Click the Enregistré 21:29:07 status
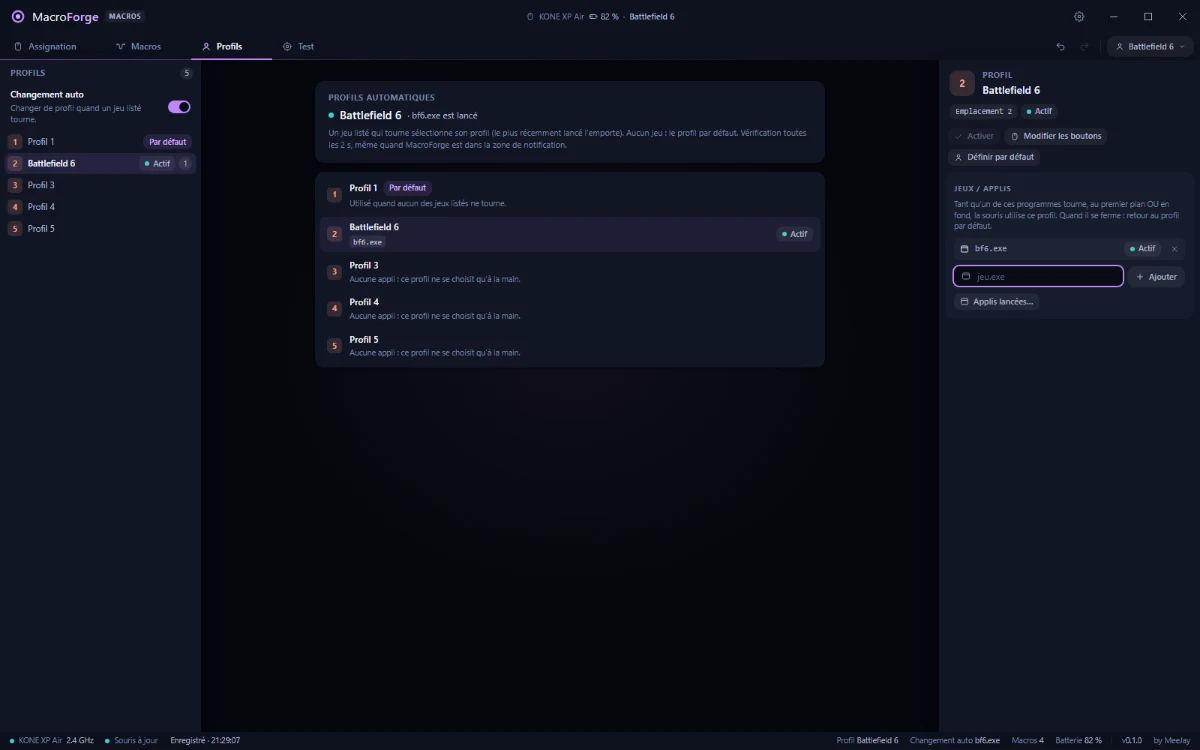The image size is (1200, 750). click(205, 740)
